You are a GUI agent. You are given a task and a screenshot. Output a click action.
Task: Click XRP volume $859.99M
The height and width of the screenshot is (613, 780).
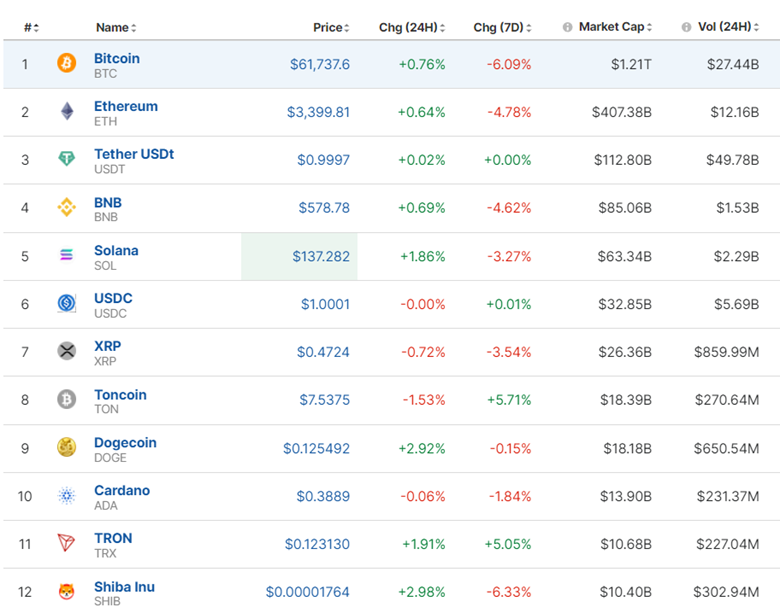point(727,352)
